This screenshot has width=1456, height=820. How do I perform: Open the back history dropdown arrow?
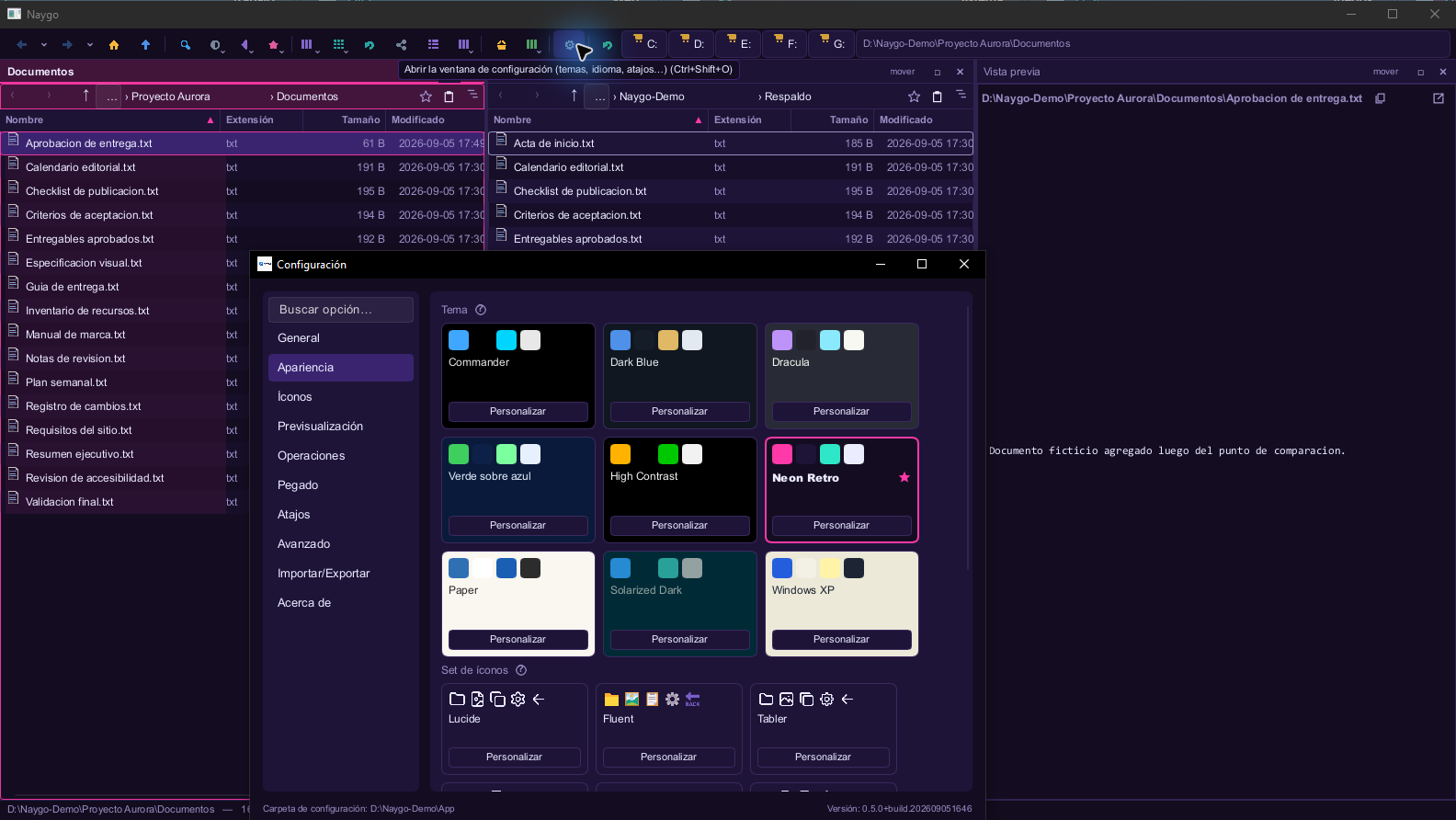click(x=43, y=44)
